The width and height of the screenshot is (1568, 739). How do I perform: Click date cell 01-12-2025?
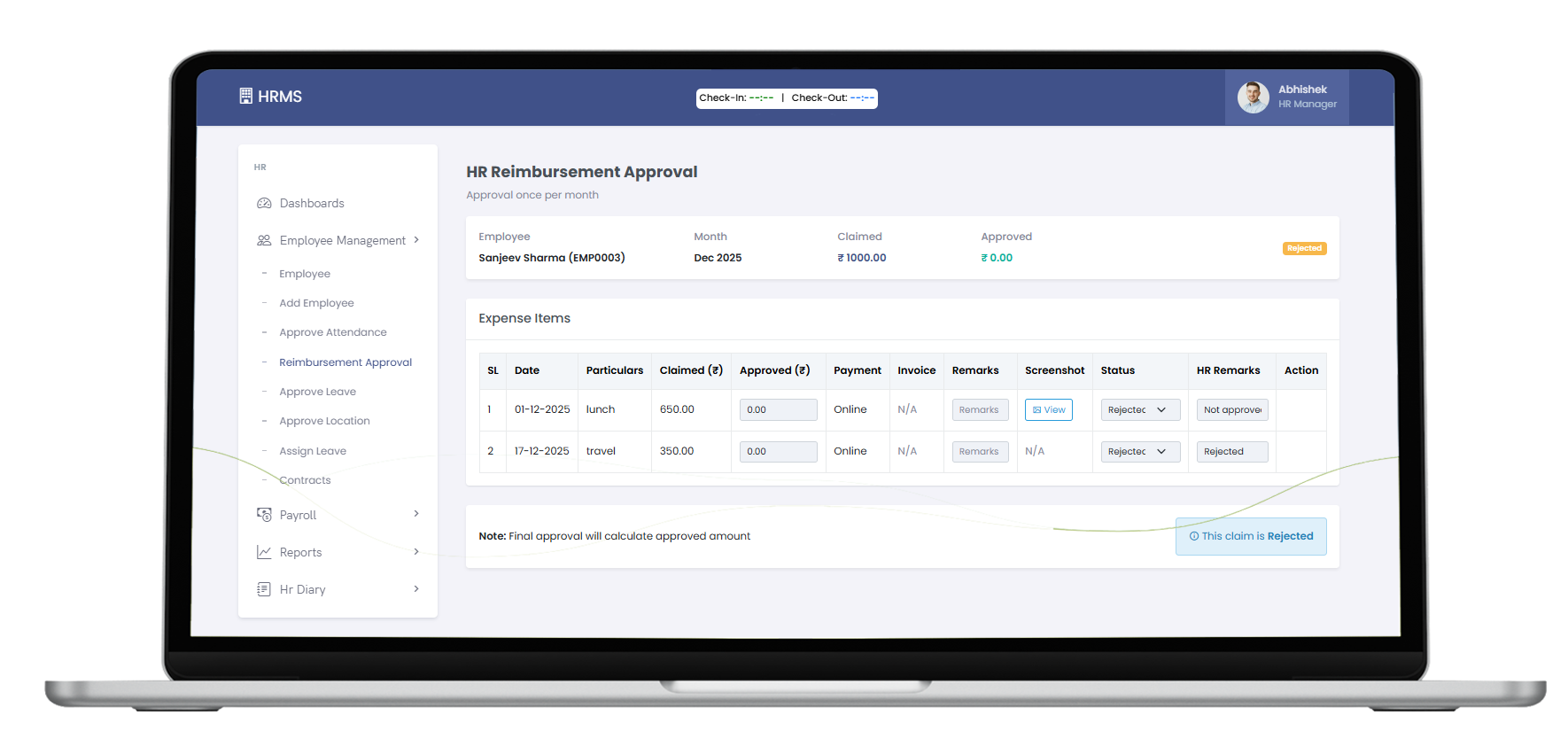(x=542, y=409)
